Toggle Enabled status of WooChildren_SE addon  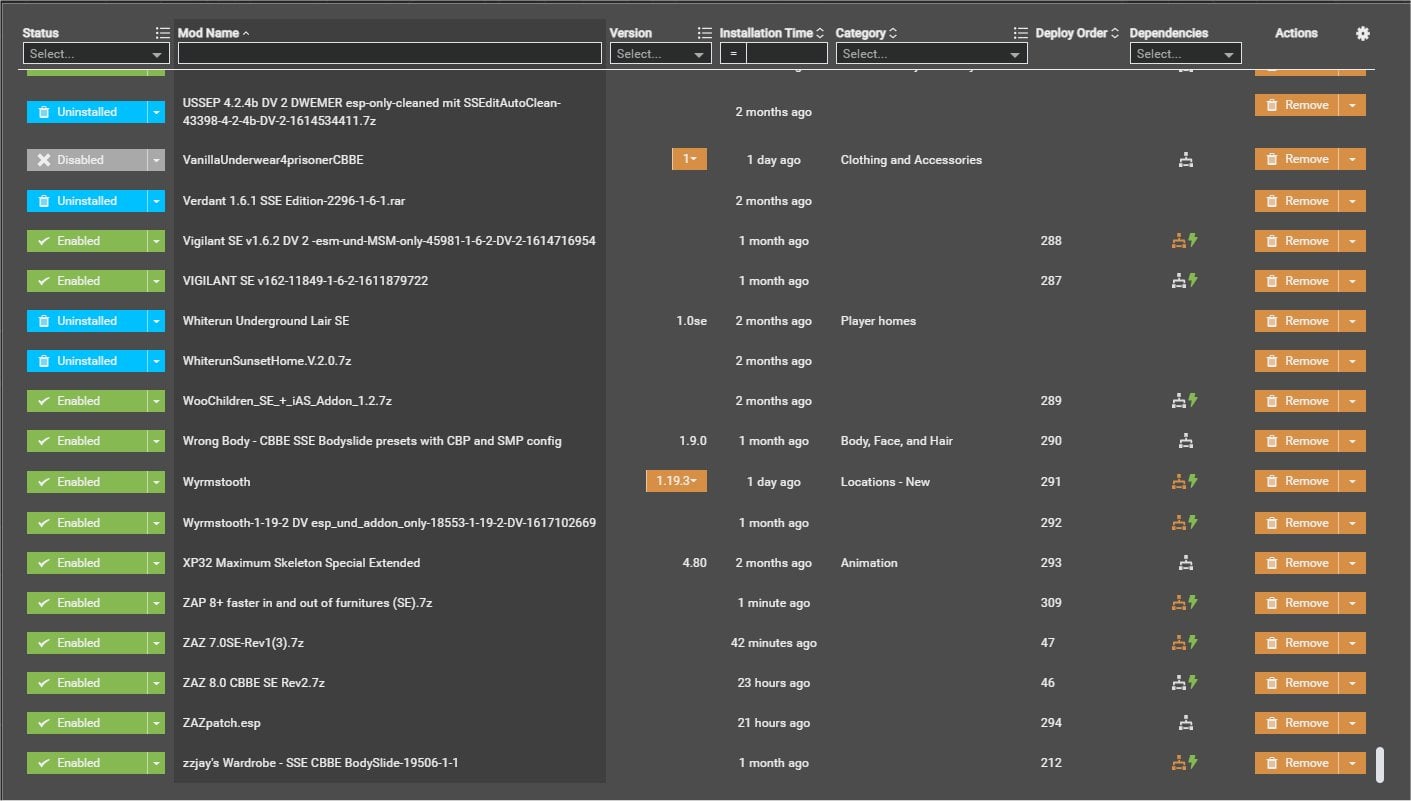pos(86,401)
